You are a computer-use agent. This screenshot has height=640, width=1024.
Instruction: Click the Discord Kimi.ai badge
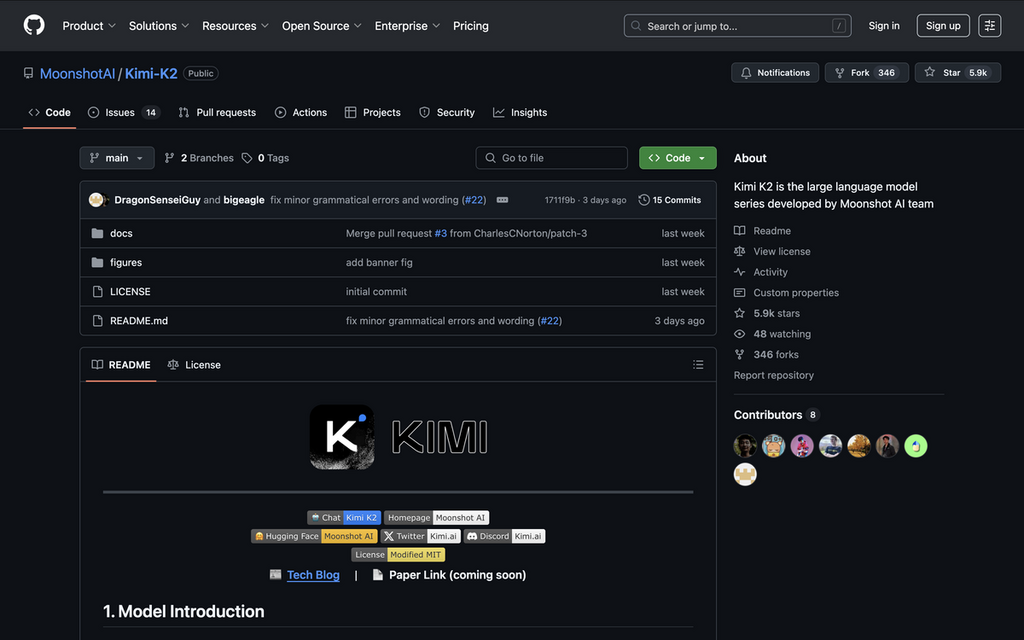(504, 536)
